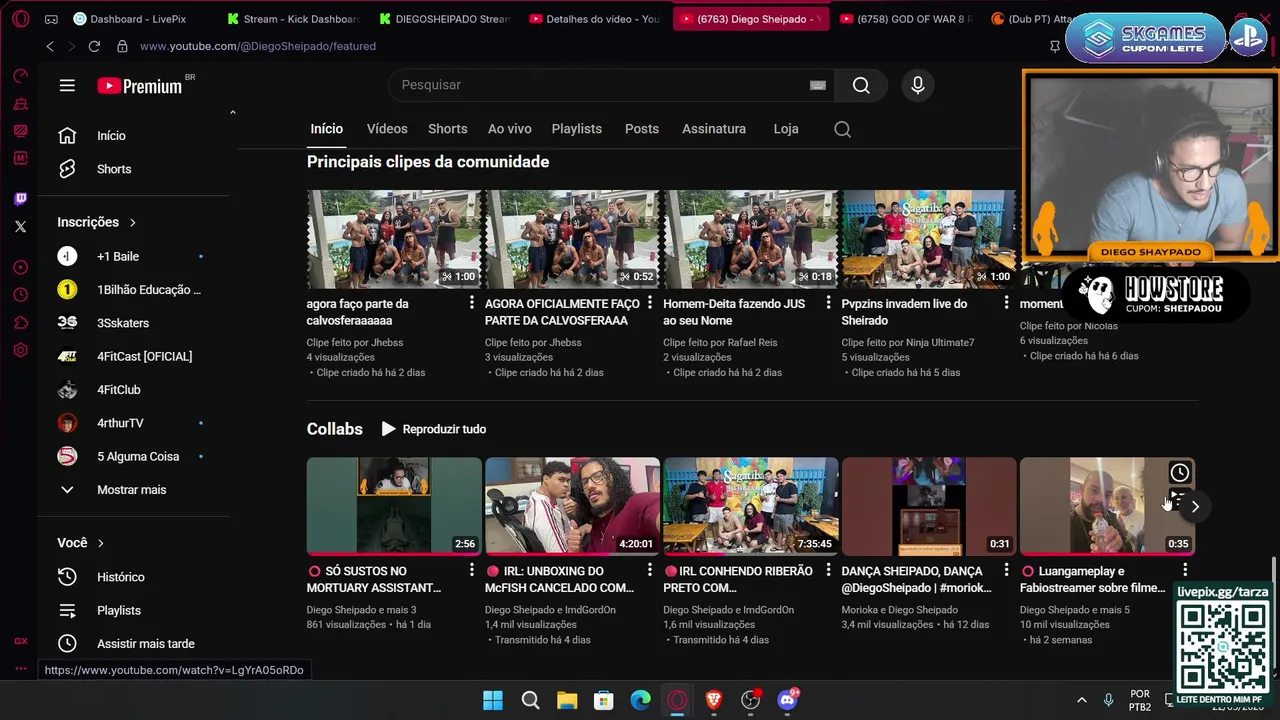Click the browser address bar URL

pos(258,46)
